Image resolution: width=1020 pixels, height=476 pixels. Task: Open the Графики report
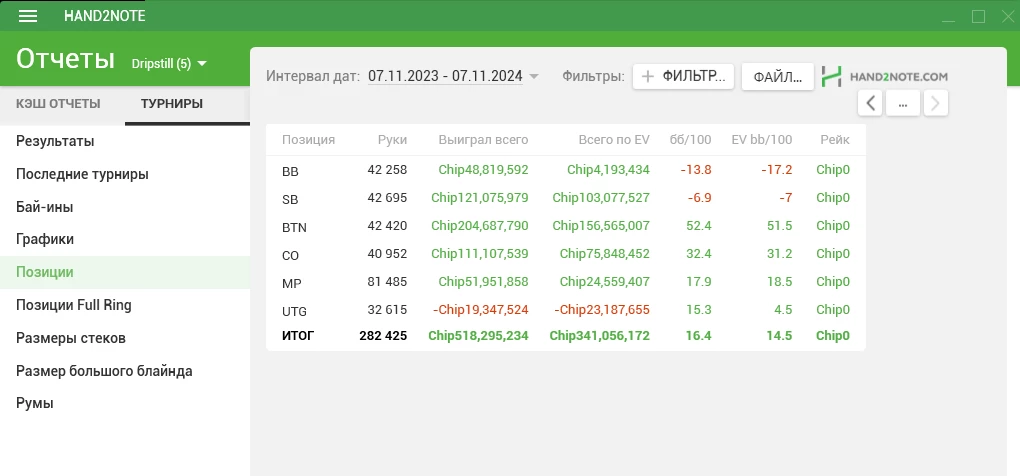click(x=45, y=239)
